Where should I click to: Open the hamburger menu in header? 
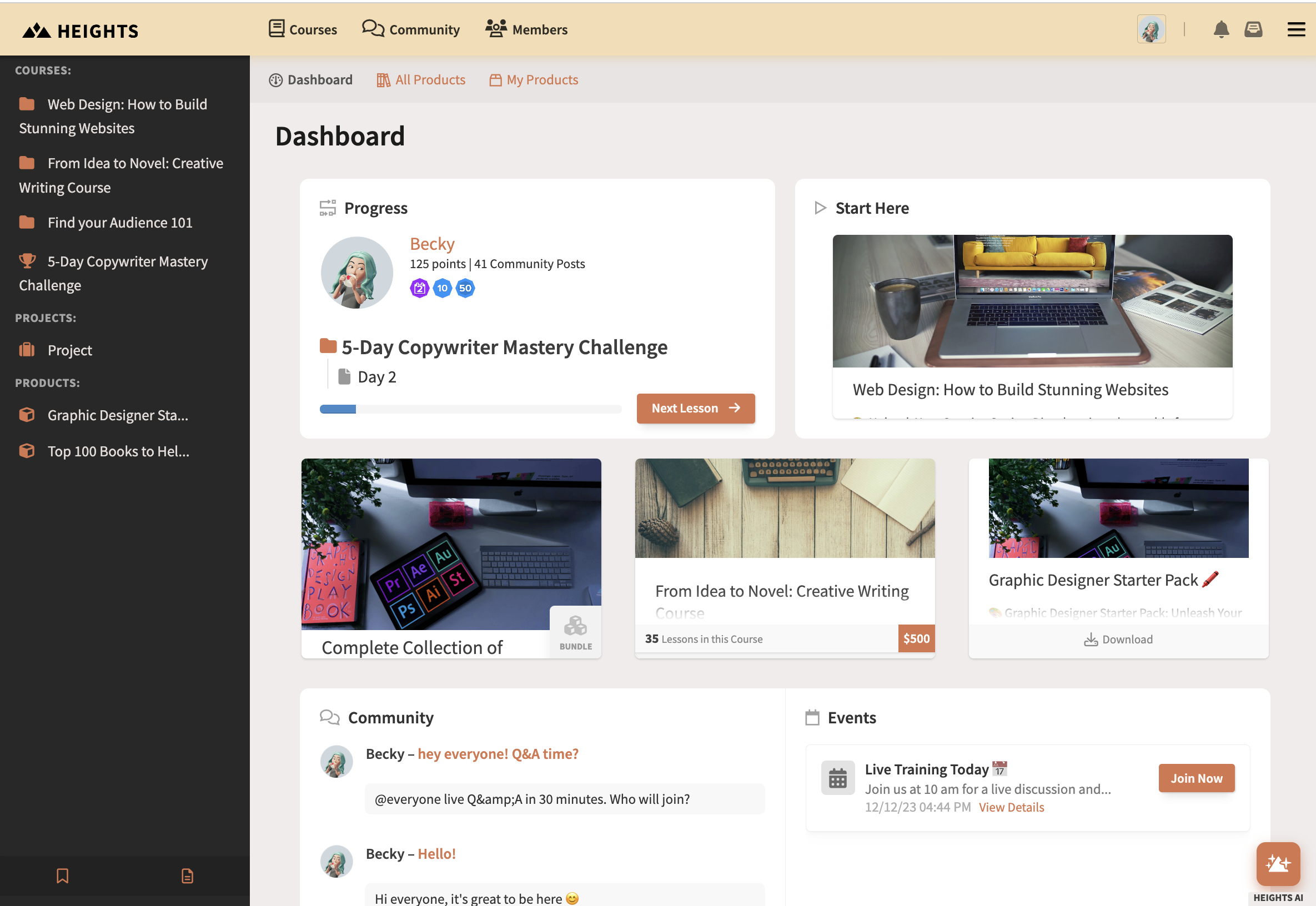(1296, 29)
